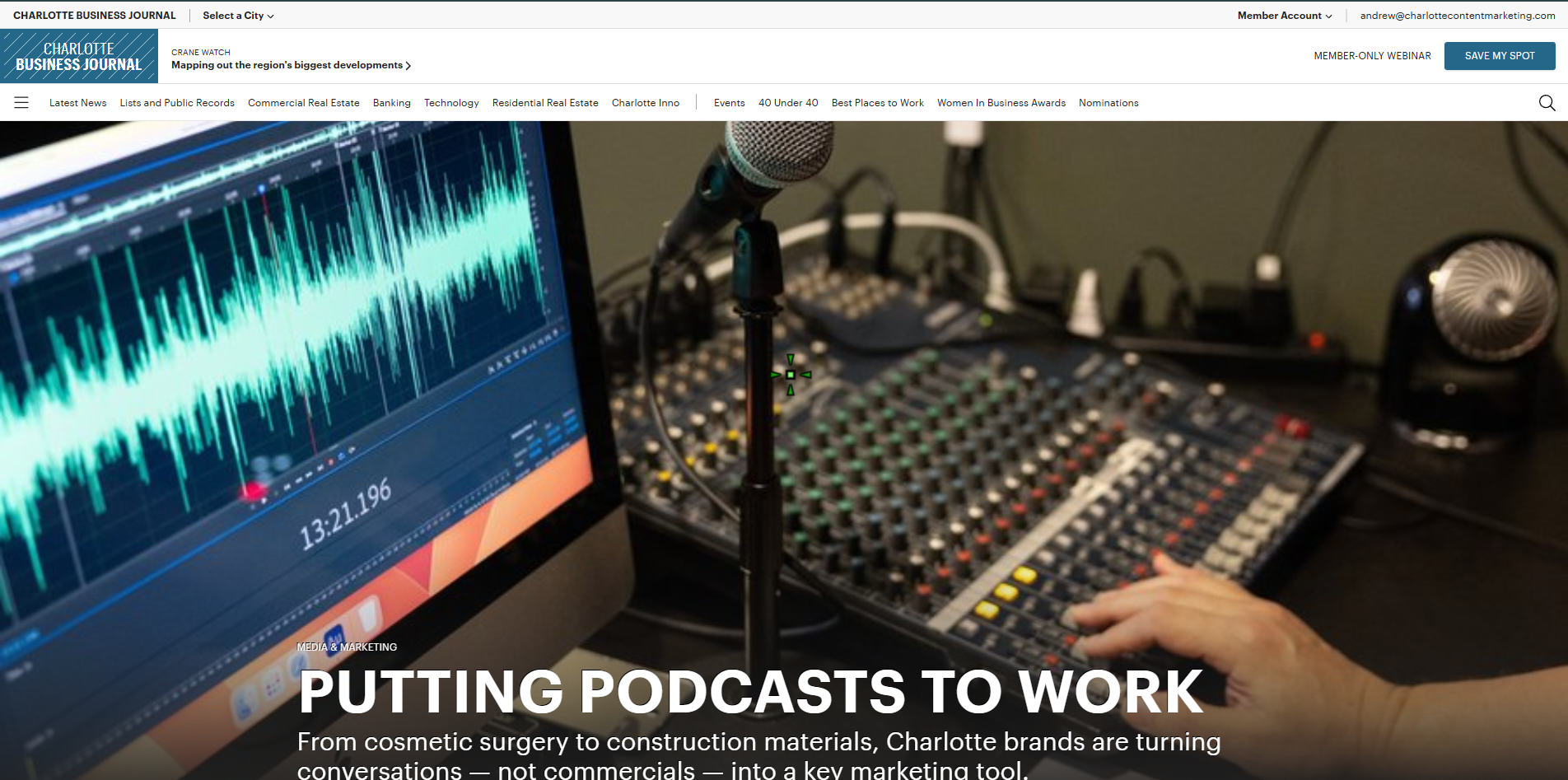Click the SAVE MY SPOT button

pos(1499,55)
